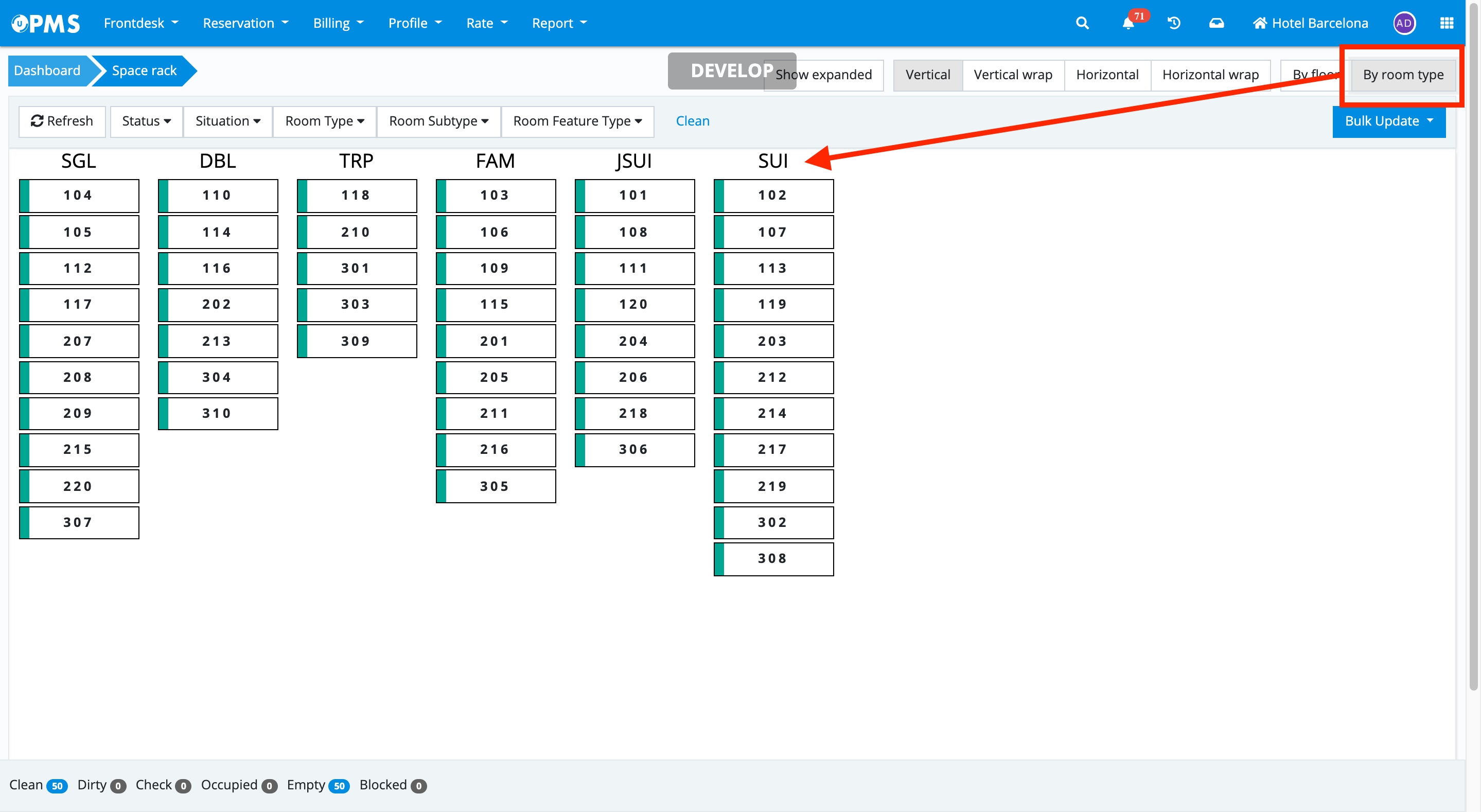
Task: Expand the Bulk Update dropdown
Action: (x=1388, y=121)
